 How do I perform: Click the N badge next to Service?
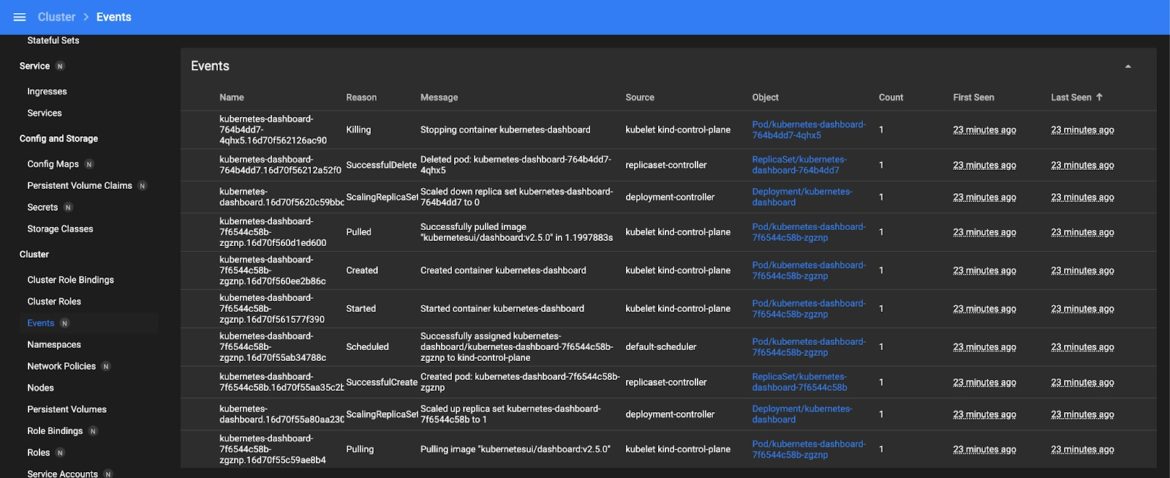coord(60,66)
